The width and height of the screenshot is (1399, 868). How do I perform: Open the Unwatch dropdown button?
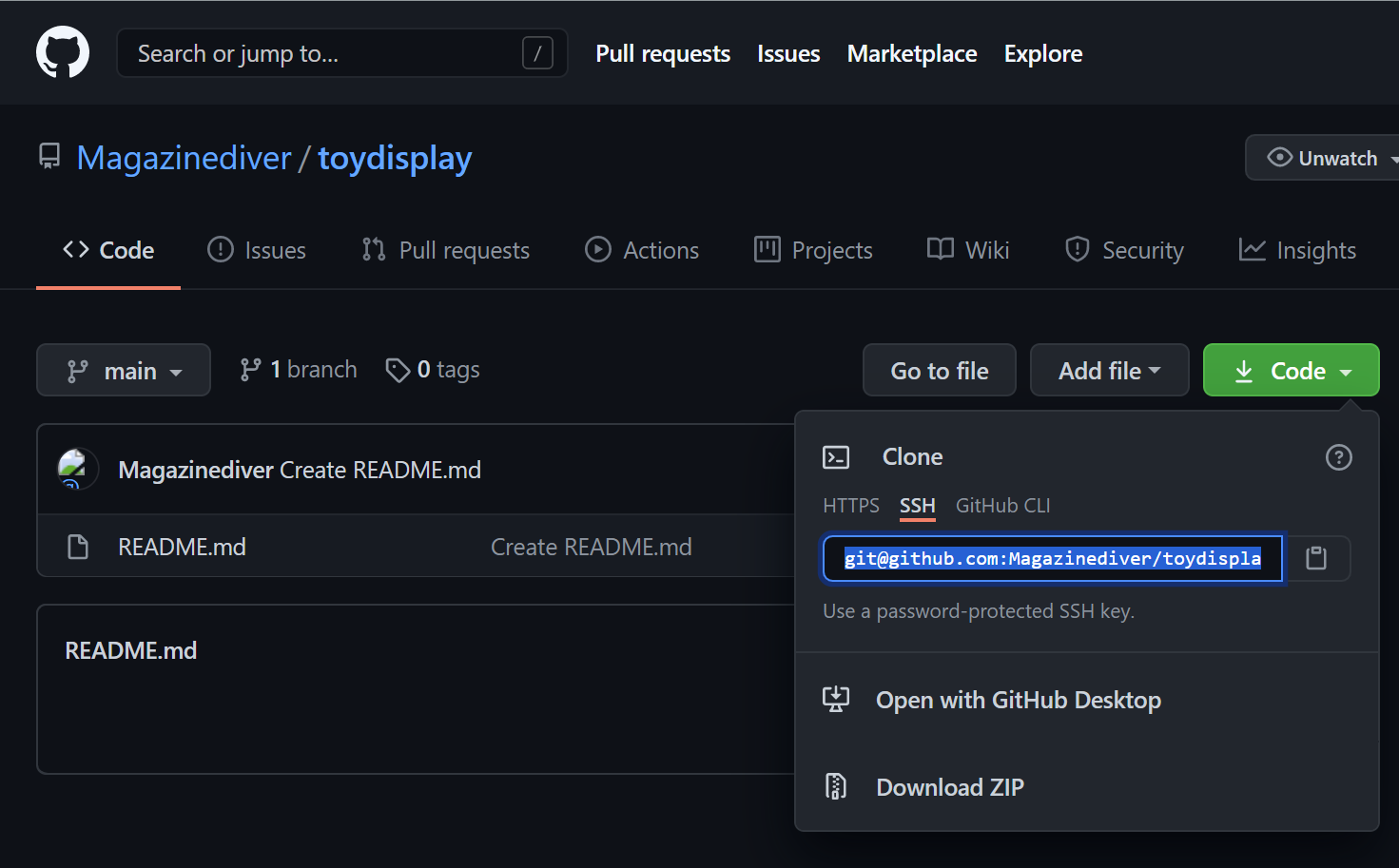tap(1324, 158)
